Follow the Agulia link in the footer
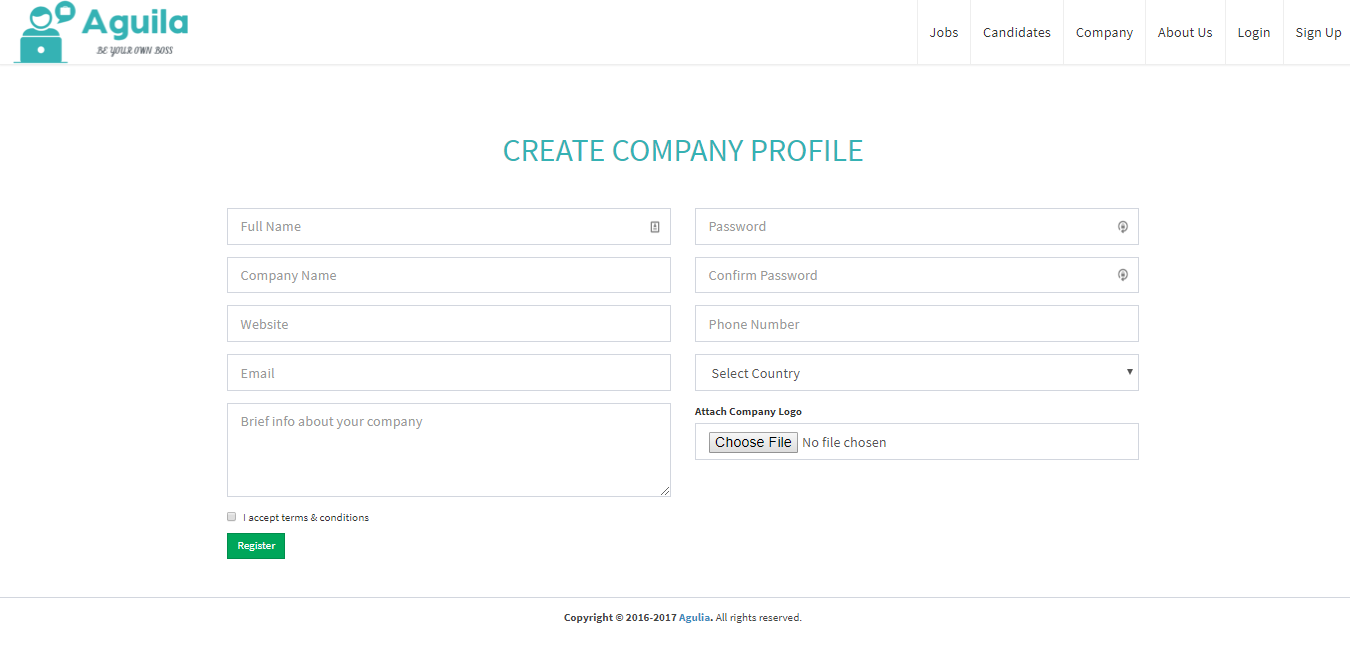1350x660 pixels. 694,618
